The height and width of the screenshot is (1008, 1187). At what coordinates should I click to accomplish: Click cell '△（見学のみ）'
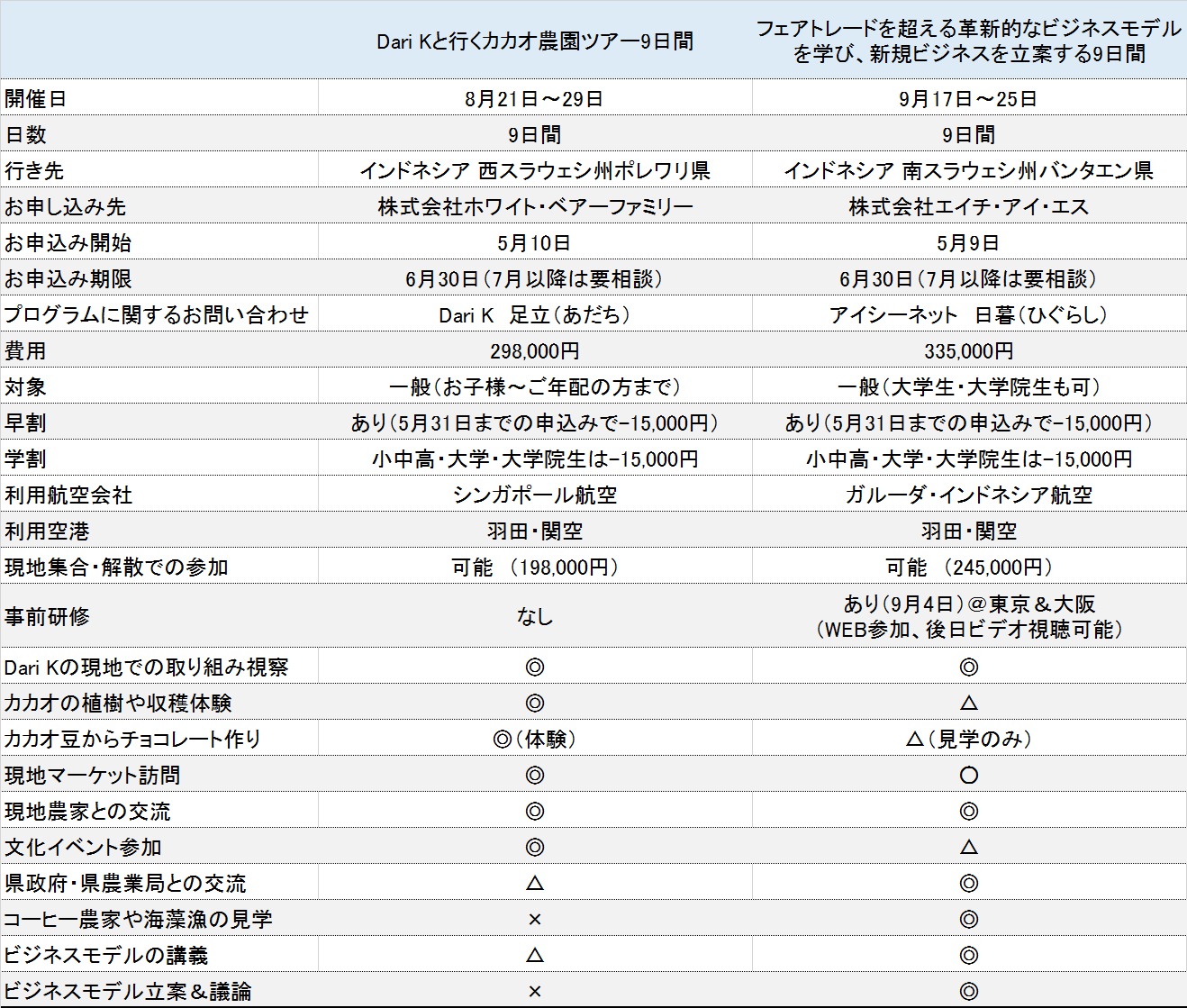968,740
